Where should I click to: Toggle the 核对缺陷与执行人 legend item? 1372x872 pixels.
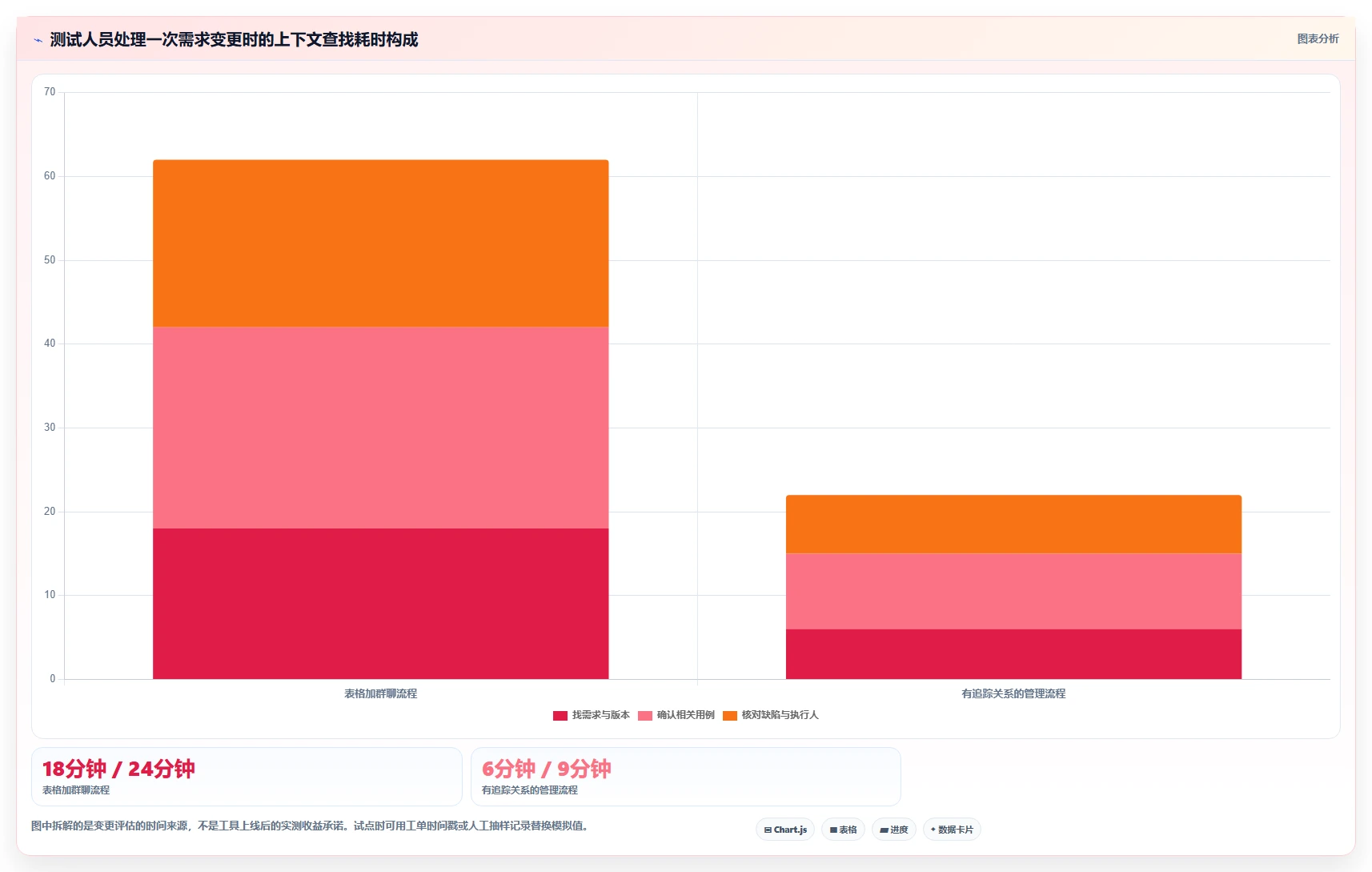pyautogui.click(x=771, y=715)
